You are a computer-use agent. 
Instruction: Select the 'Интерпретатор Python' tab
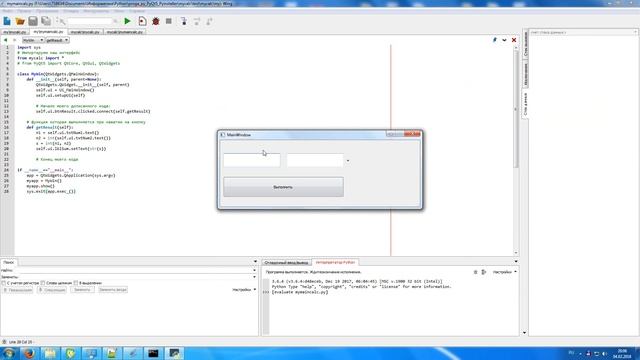[x=336, y=262]
